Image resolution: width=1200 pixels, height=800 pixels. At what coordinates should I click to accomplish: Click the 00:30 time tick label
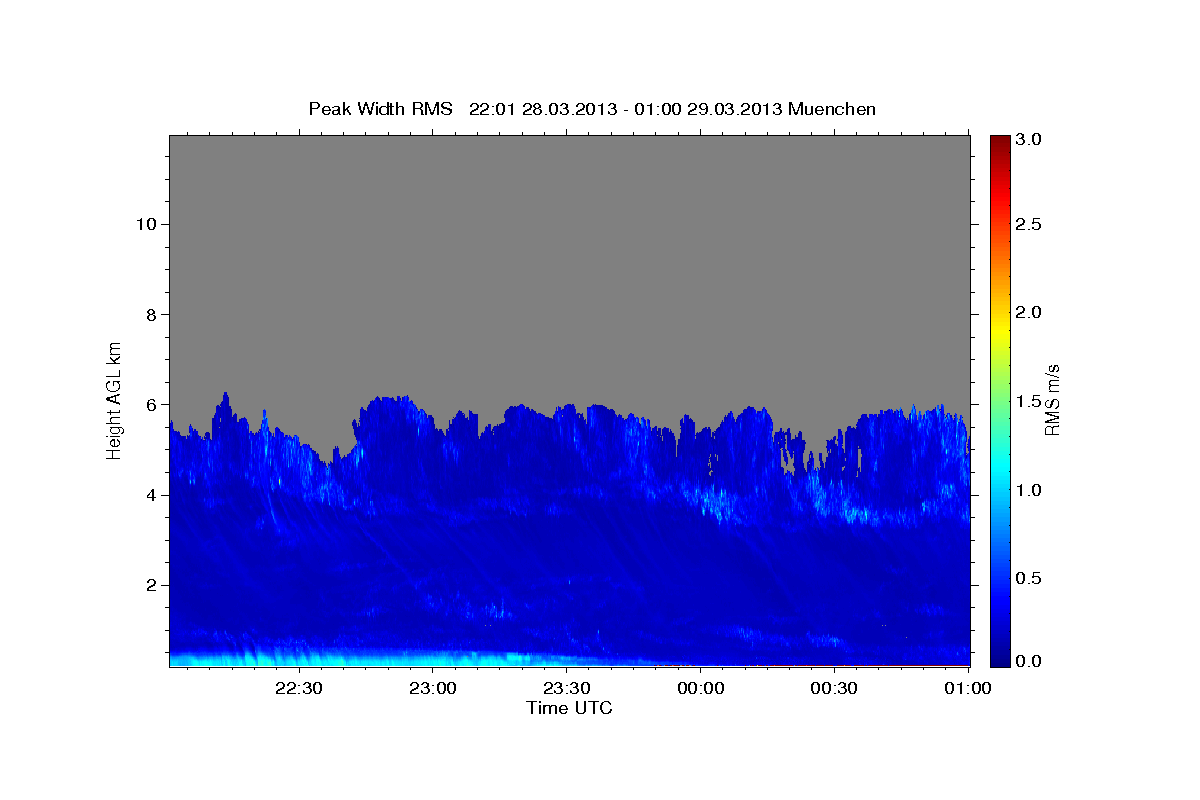point(834,688)
